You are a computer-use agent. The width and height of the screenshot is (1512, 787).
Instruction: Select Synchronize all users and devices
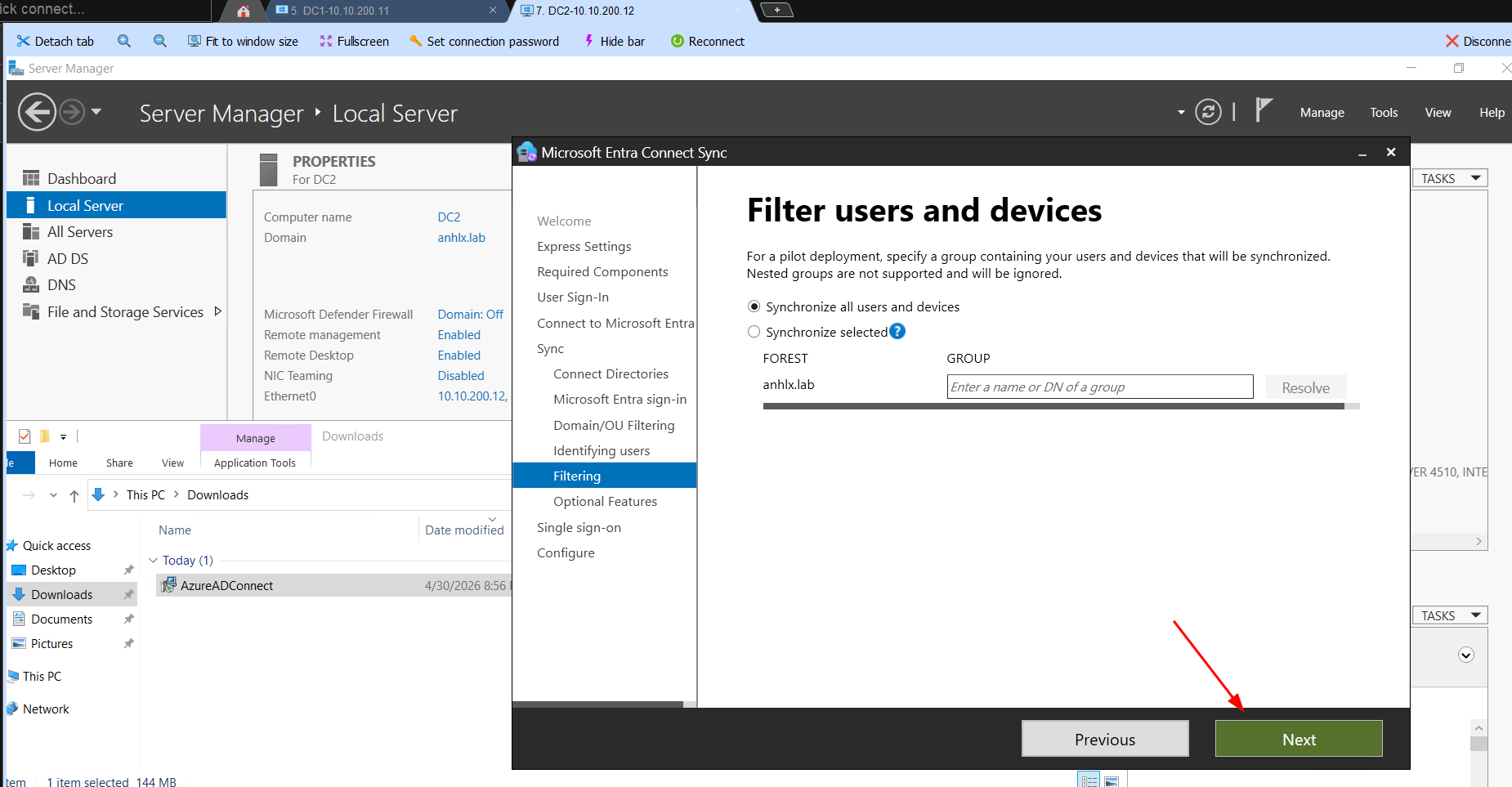[754, 306]
